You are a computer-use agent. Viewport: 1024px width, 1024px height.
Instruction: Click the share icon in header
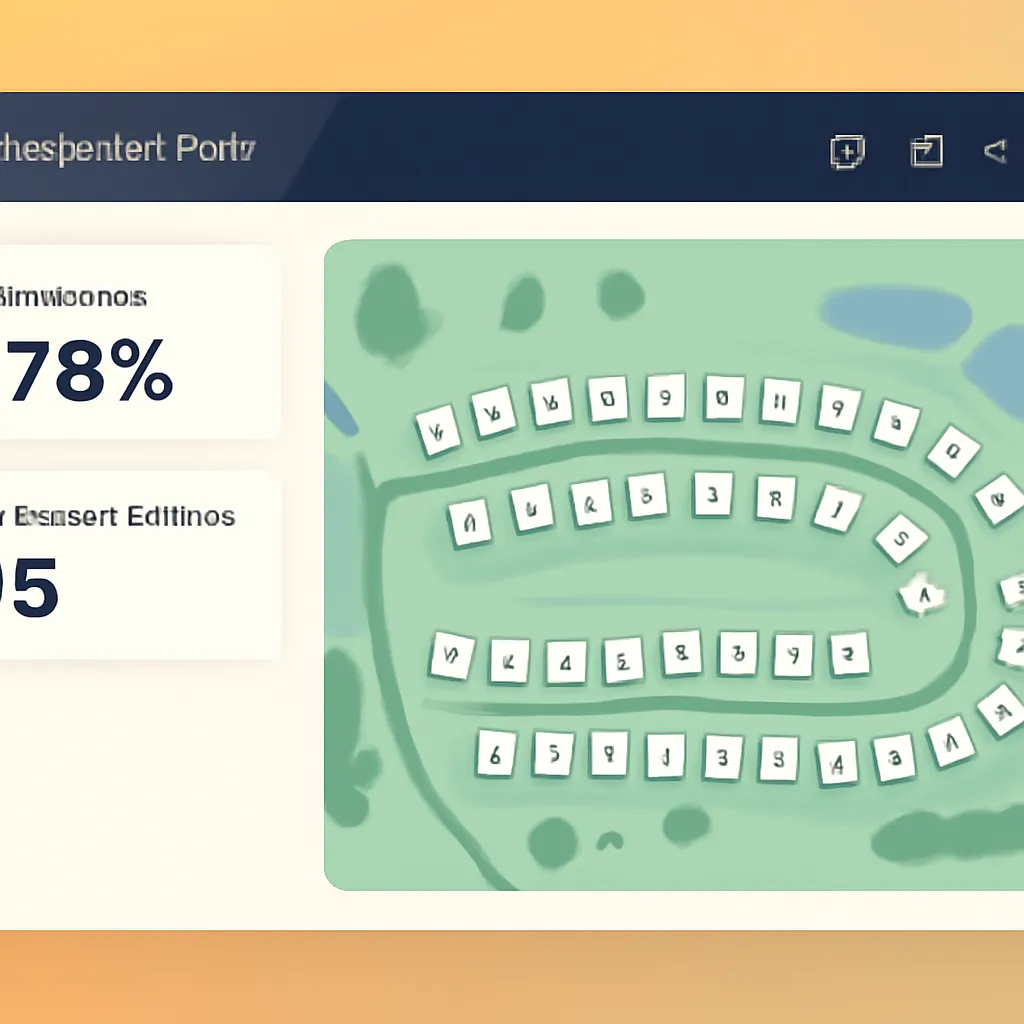pyautogui.click(x=995, y=151)
